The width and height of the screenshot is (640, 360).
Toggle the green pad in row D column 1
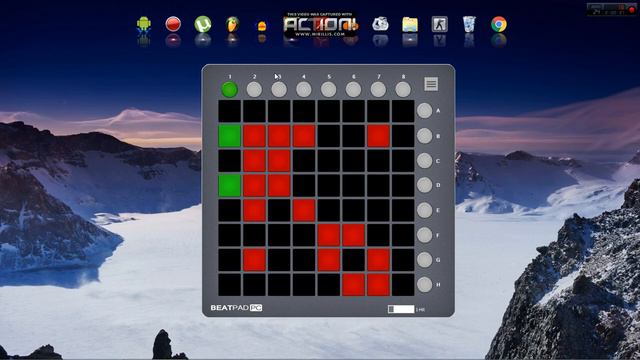point(229,185)
